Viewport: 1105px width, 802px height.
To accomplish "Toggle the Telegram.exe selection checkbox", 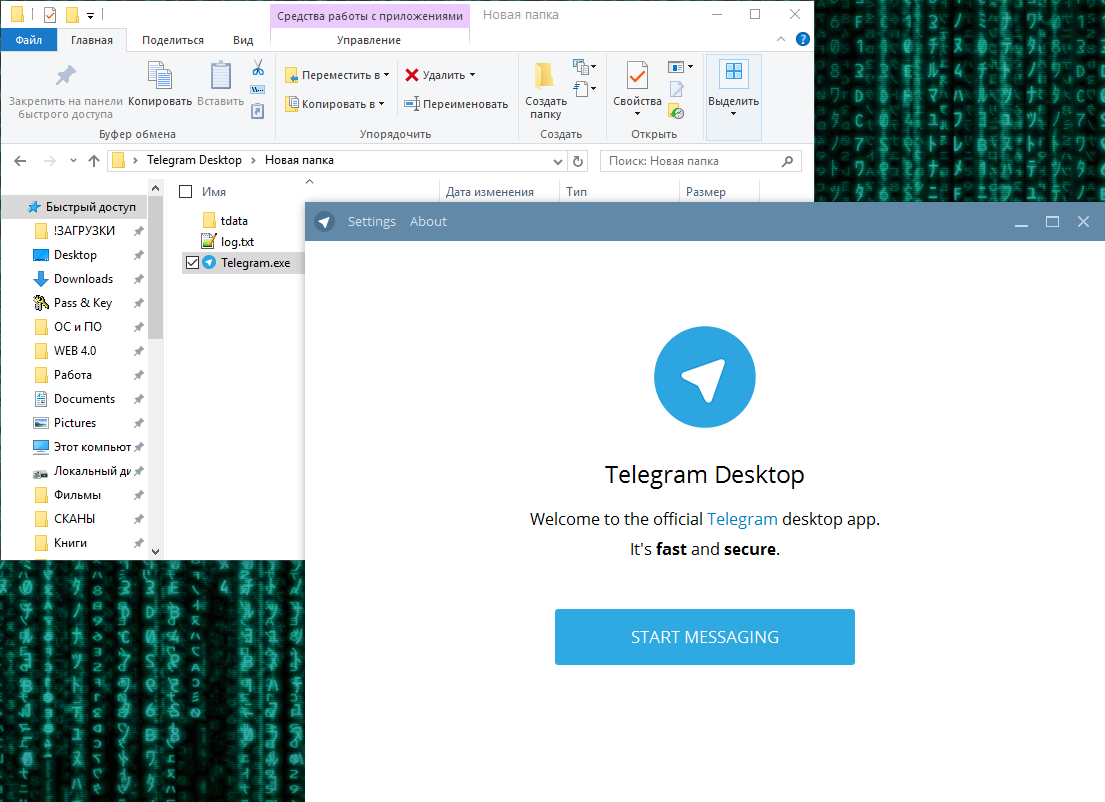I will pyautogui.click(x=192, y=263).
